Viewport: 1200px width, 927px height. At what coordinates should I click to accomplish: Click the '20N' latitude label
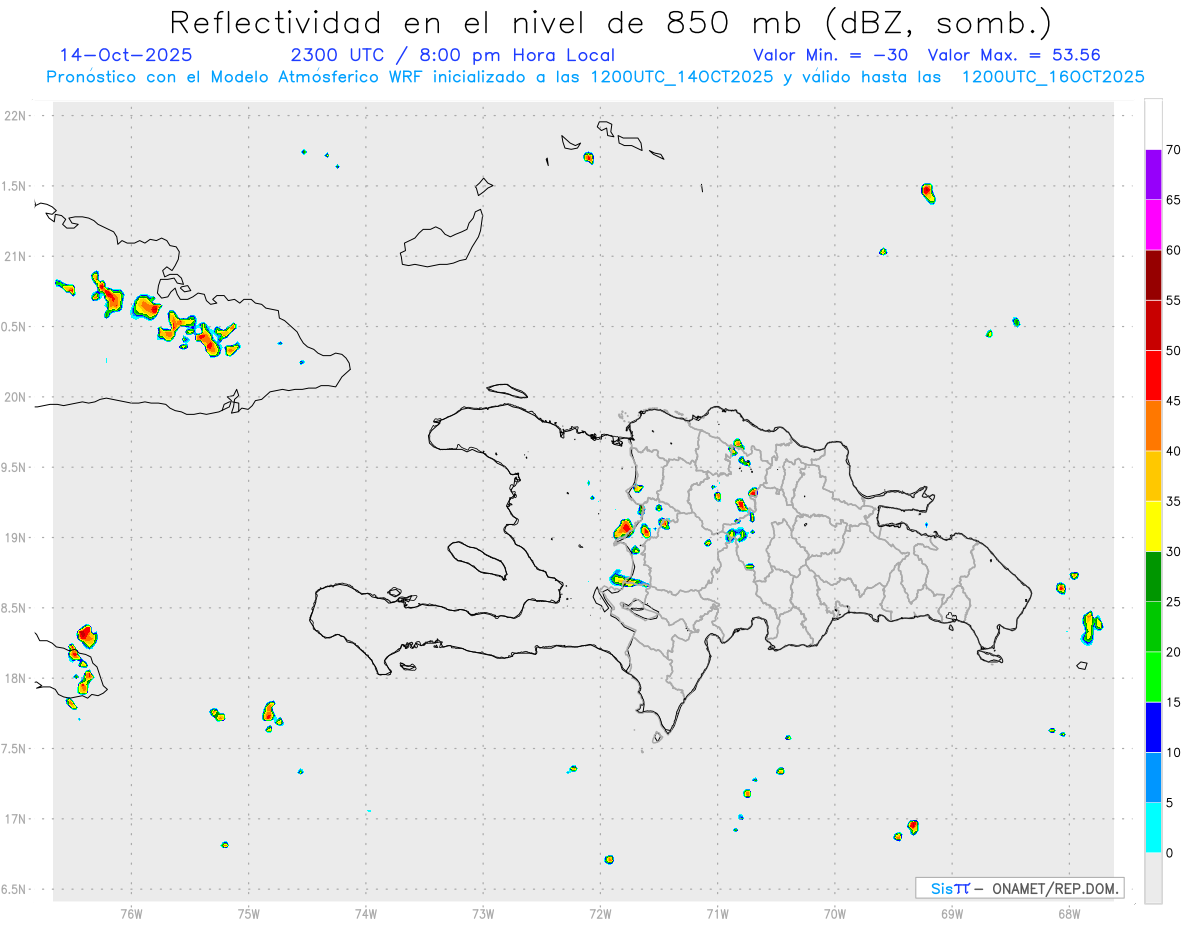coord(17,397)
